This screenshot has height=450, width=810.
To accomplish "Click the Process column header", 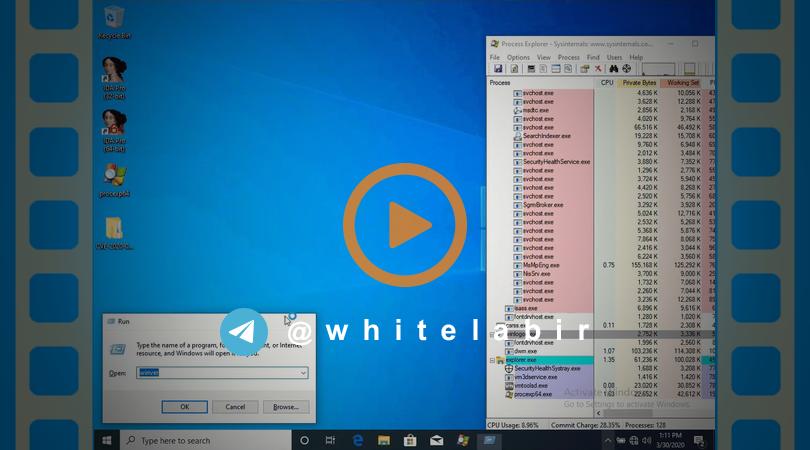I will coord(540,83).
